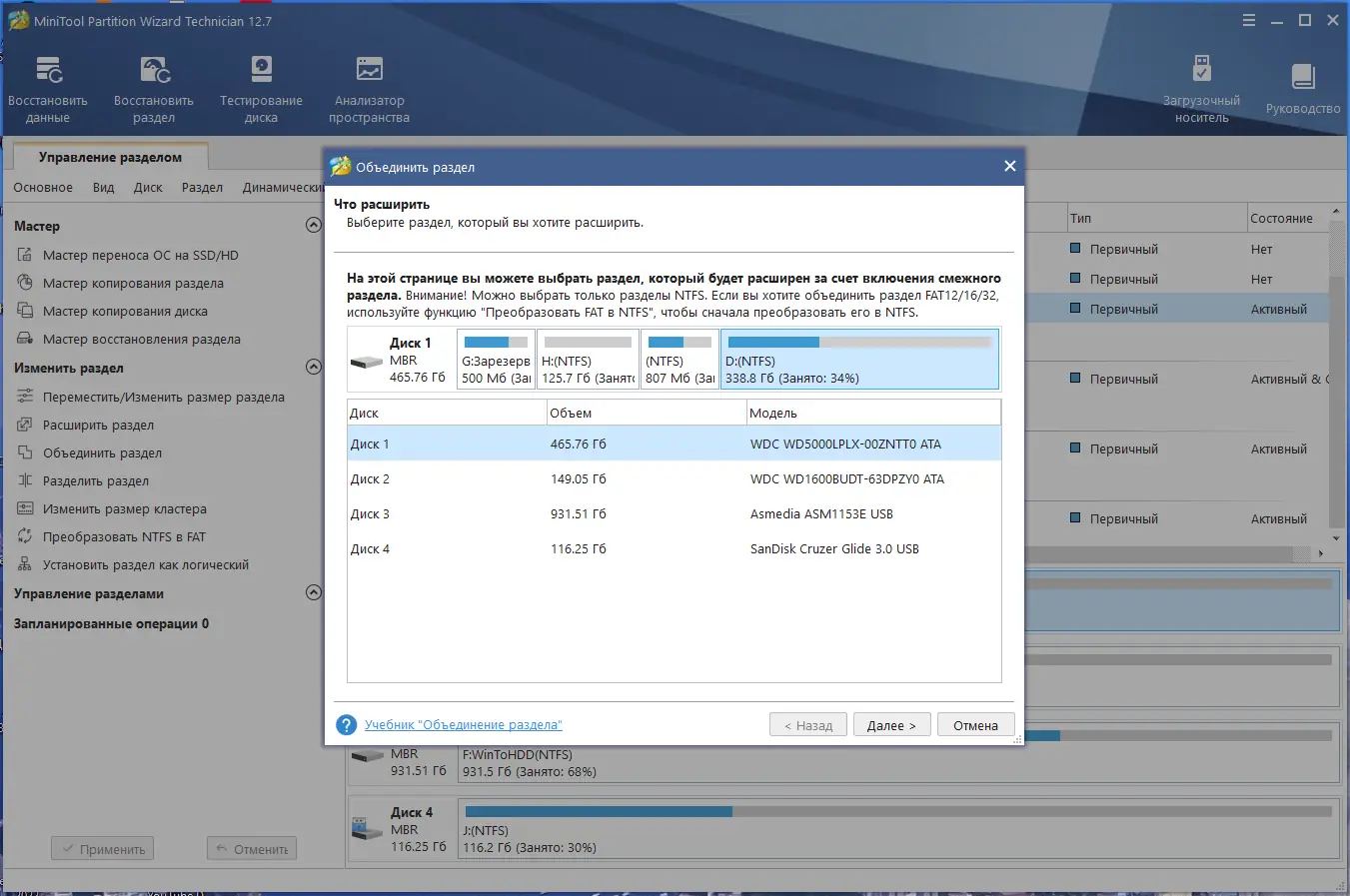Click the Переместить/Изменить размер раздела icon

coord(25,397)
